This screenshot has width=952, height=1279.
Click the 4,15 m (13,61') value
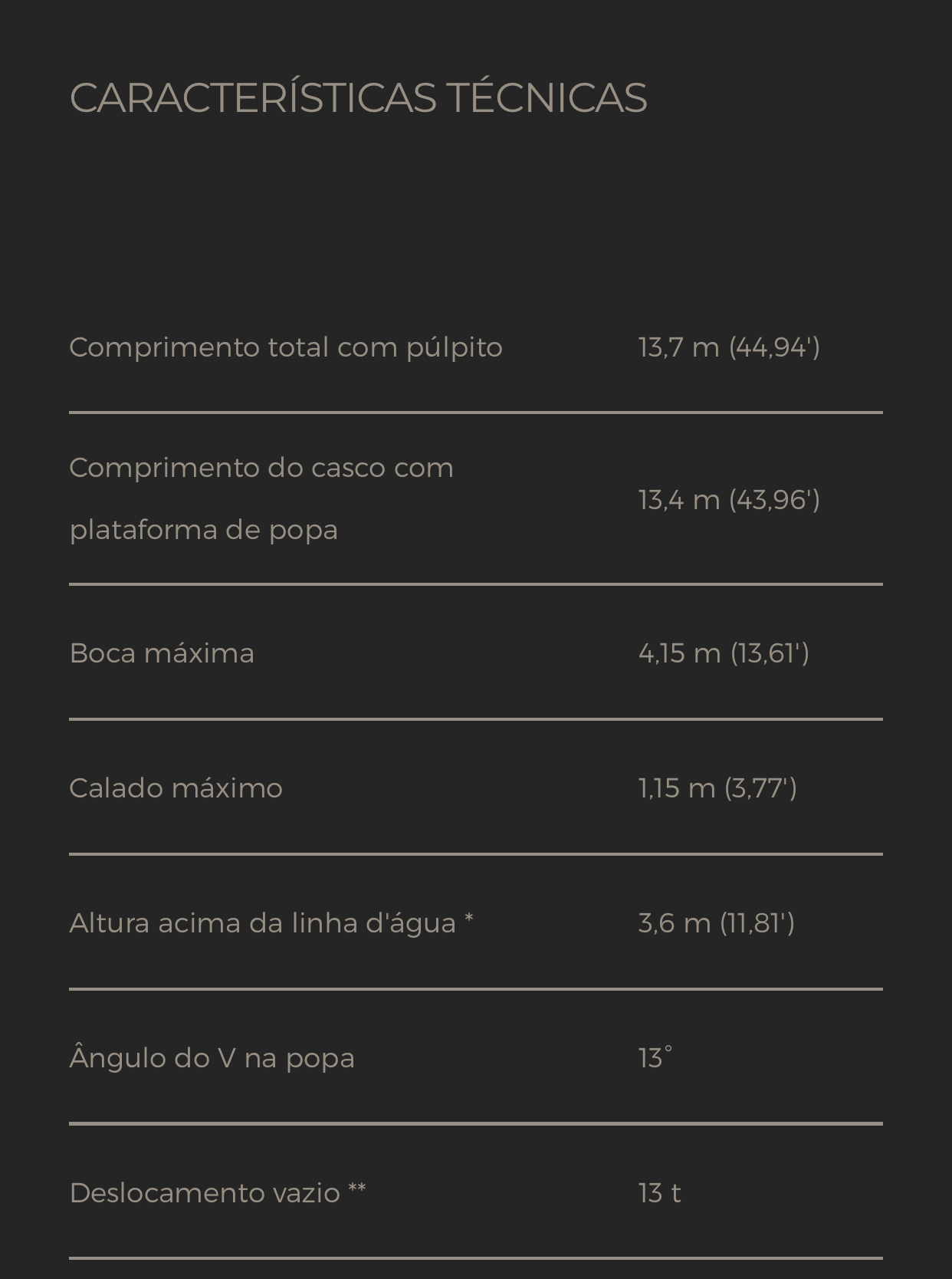click(x=724, y=653)
